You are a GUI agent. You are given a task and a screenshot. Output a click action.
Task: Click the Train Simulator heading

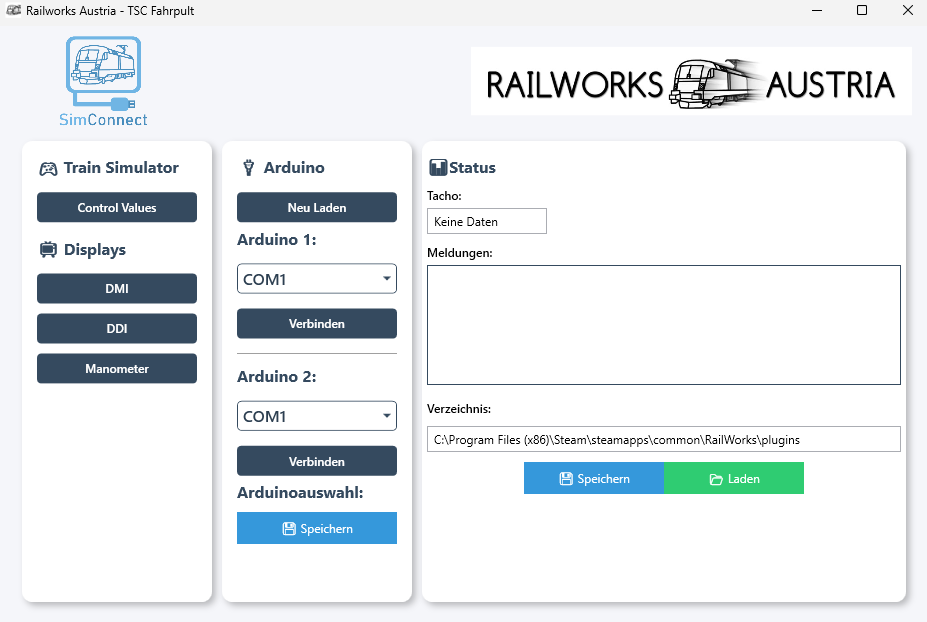[121, 168]
